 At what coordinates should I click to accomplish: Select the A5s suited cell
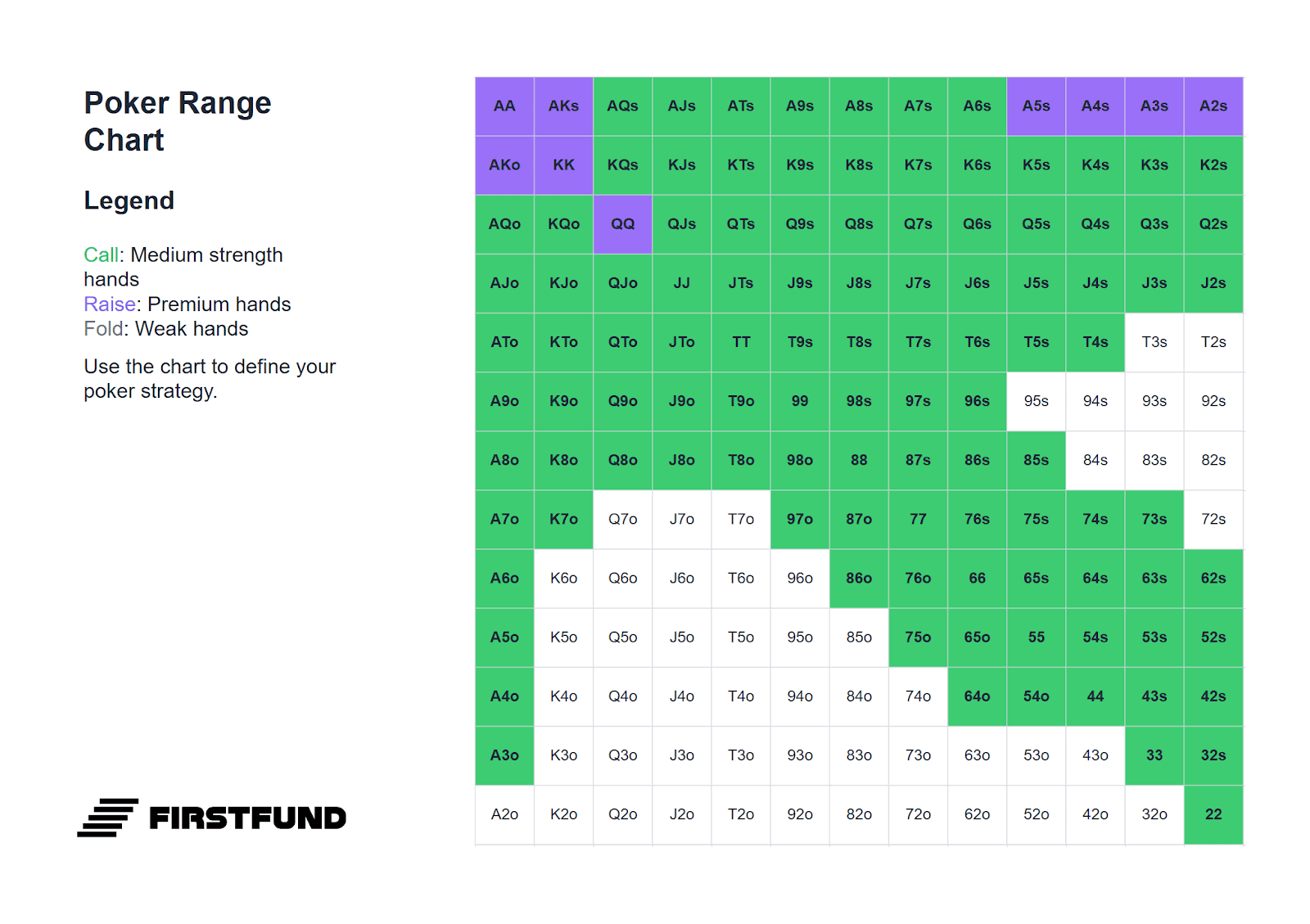tap(1036, 106)
